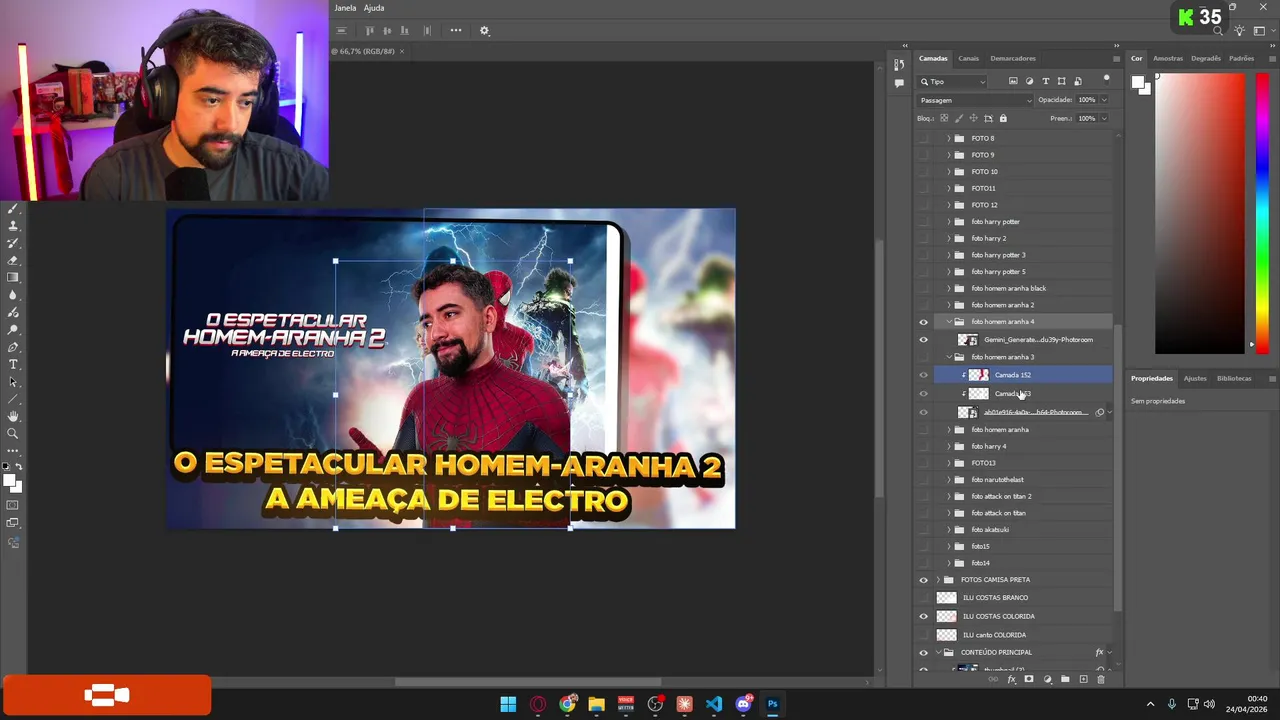
Task: Select the Path Selection arrow tool
Action: 13,381
